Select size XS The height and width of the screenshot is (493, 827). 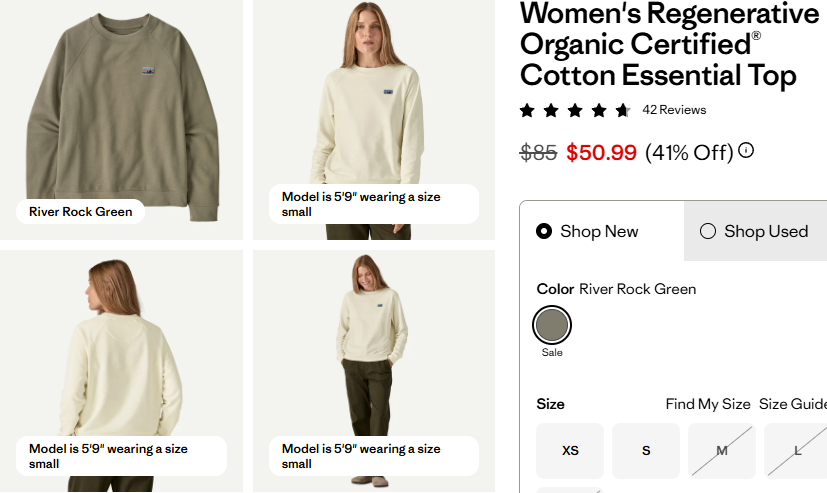(570, 450)
